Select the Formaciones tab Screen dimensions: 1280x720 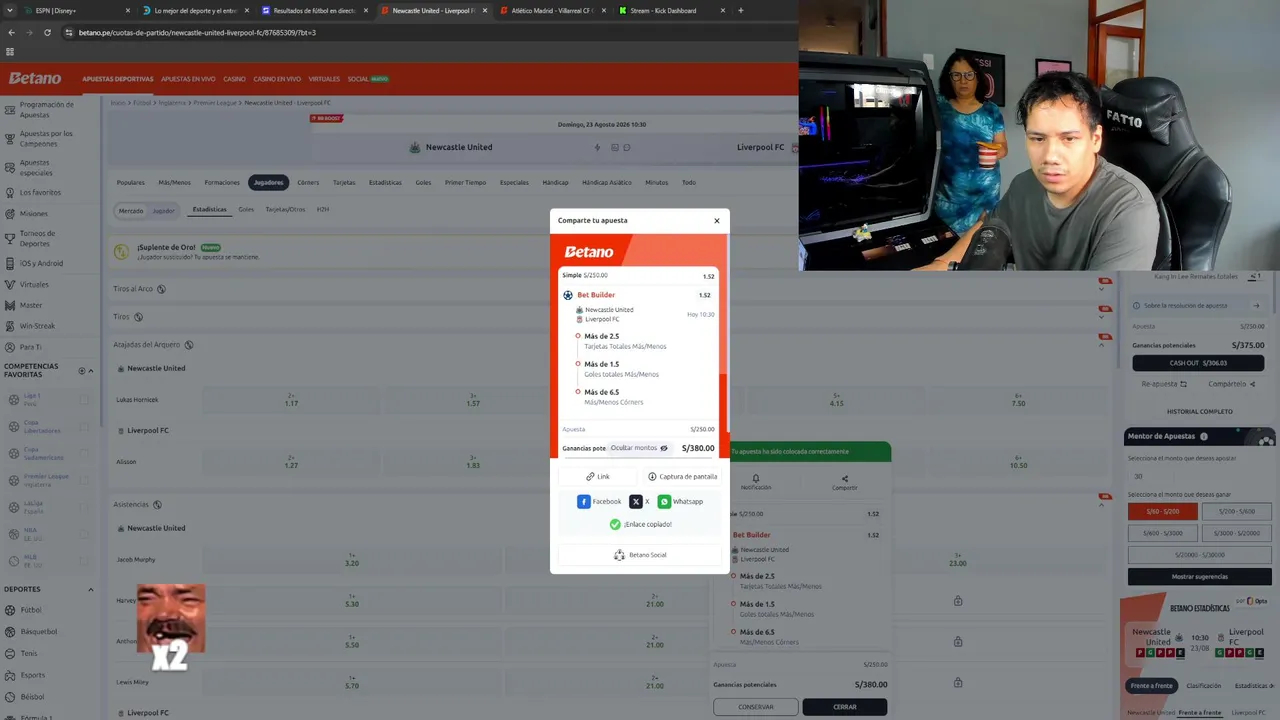pyautogui.click(x=222, y=182)
